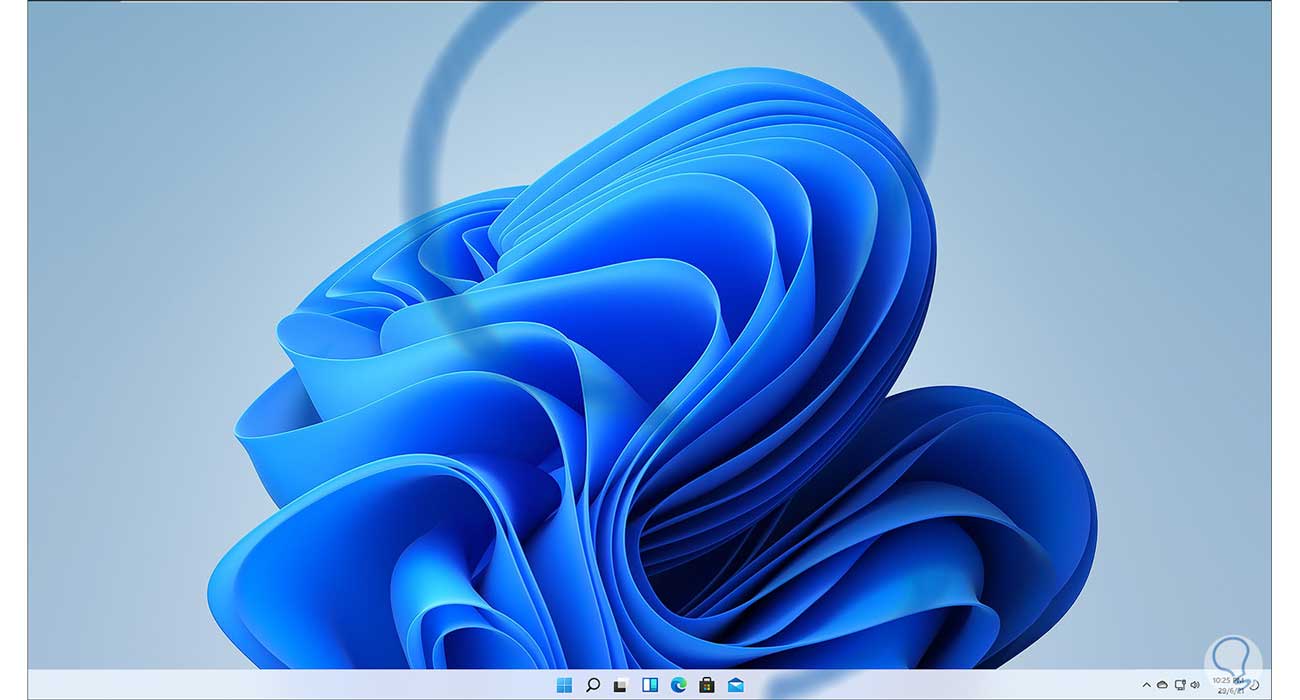Open the Widgets panel
The width and height of the screenshot is (1300, 700).
click(x=650, y=685)
